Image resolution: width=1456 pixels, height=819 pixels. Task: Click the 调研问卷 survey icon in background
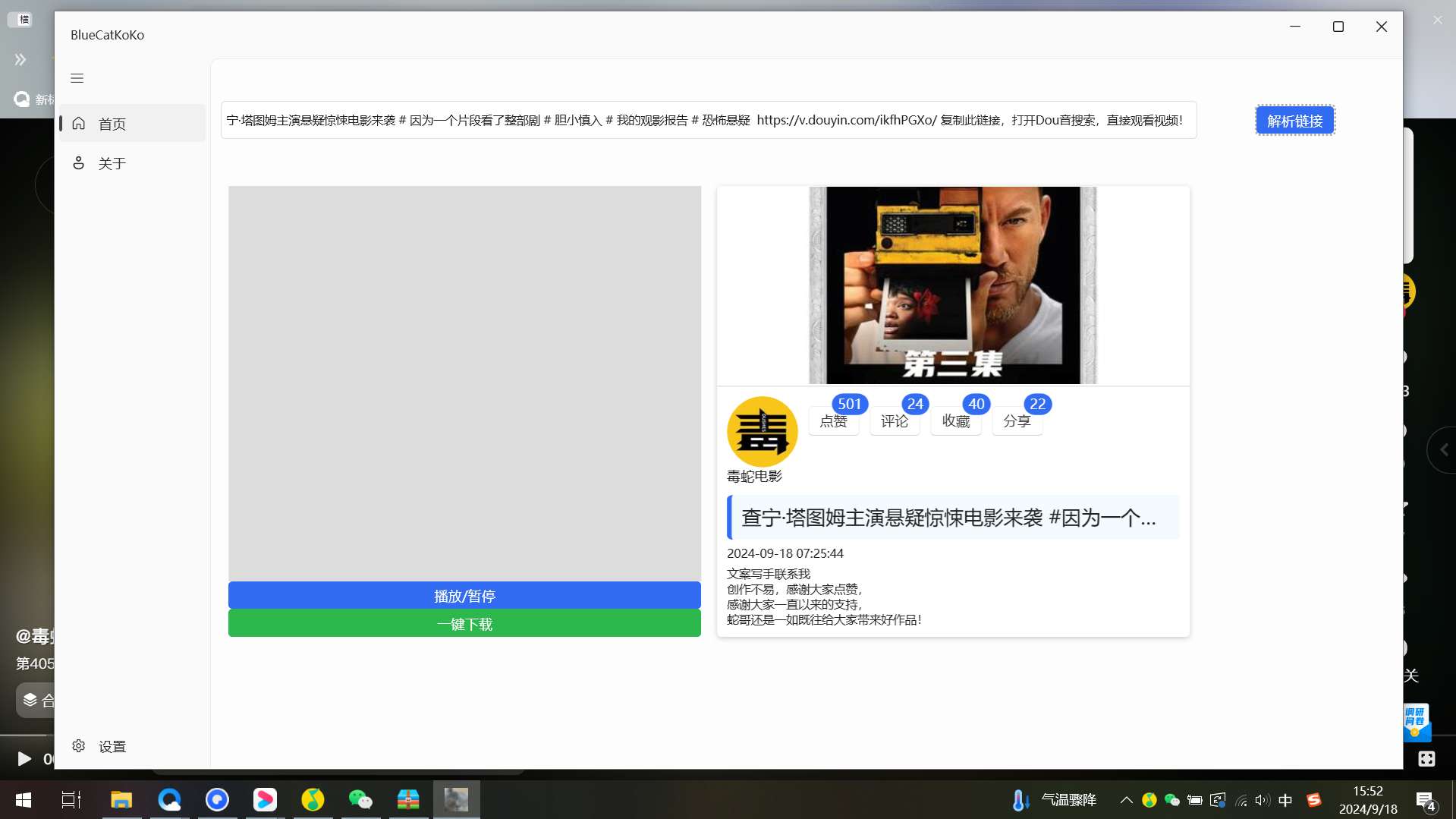[x=1416, y=722]
